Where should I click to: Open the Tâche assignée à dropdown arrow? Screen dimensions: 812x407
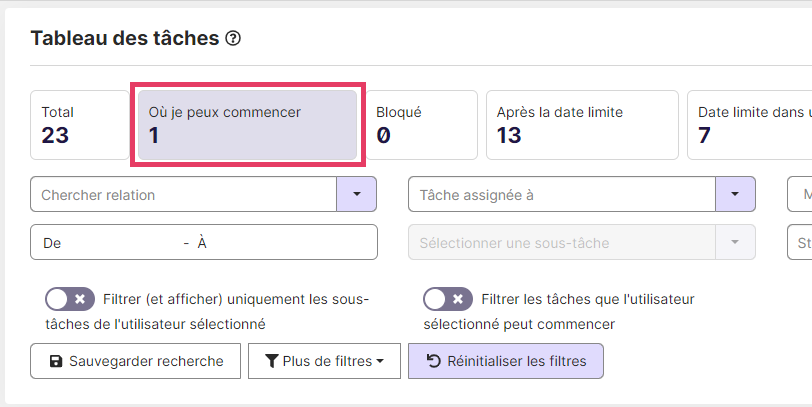tap(735, 194)
